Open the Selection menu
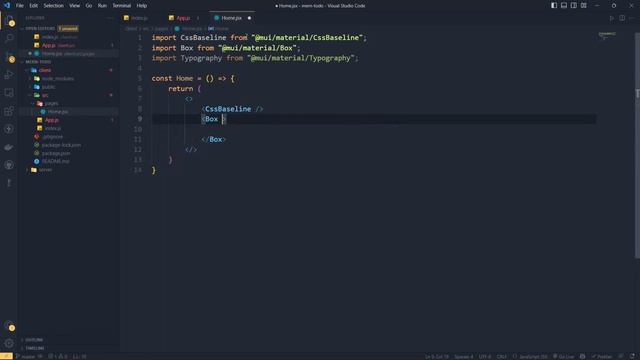Viewport: 640px width, 360px height. tap(53, 6)
